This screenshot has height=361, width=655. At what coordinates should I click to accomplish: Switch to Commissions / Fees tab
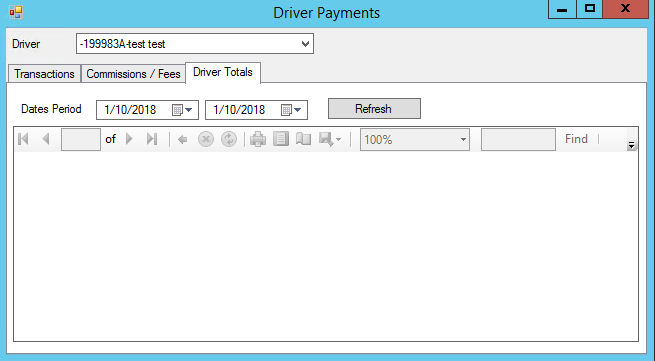[x=133, y=74]
